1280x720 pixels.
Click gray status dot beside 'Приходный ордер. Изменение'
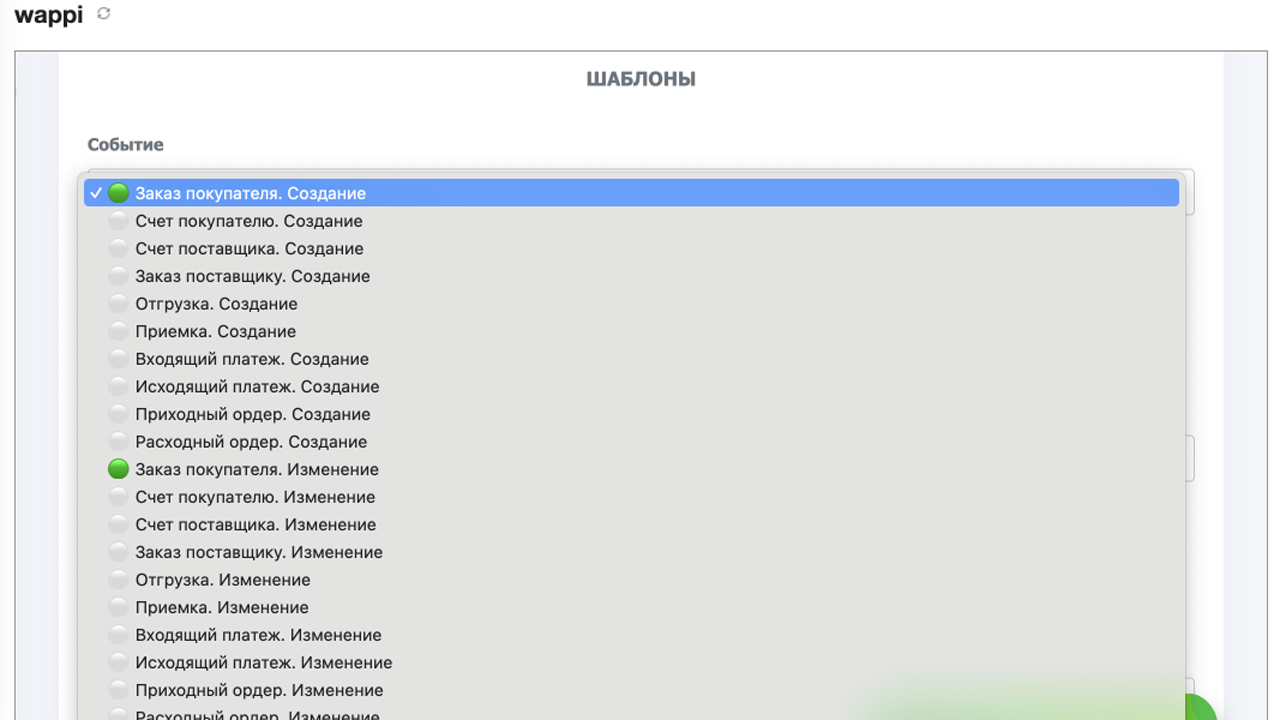pos(118,690)
